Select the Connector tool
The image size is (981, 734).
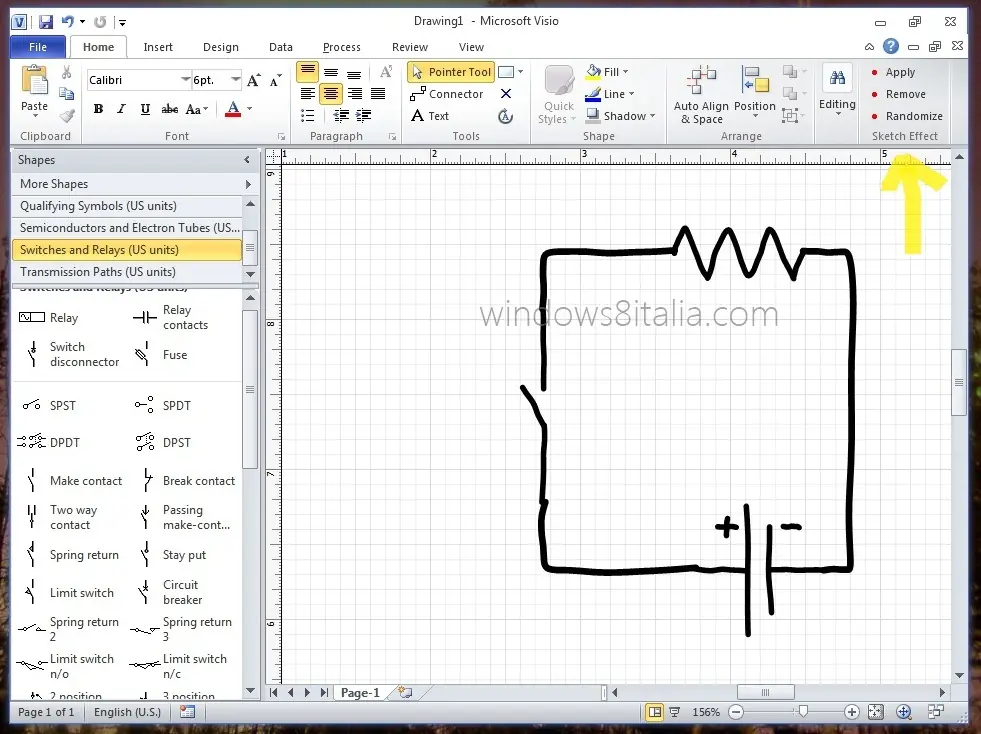pos(447,94)
